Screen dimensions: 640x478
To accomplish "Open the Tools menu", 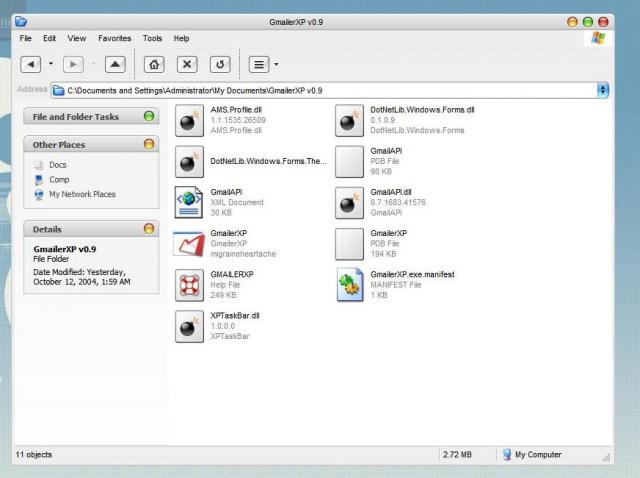I will click(152, 38).
